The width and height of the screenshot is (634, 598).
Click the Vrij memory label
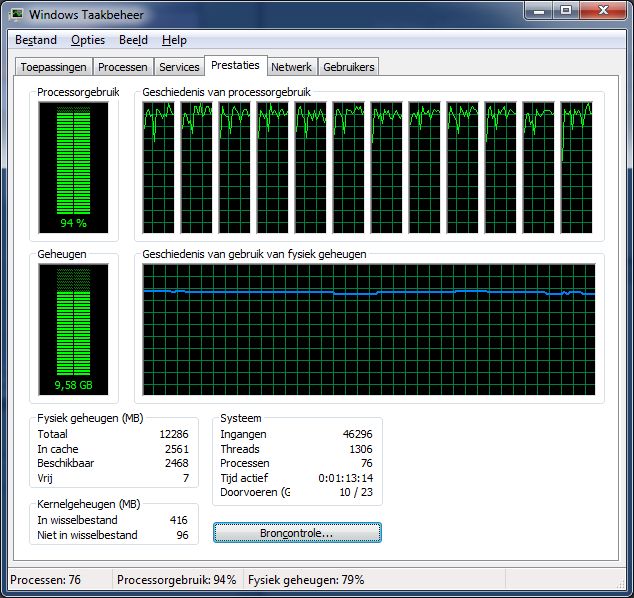(45, 478)
